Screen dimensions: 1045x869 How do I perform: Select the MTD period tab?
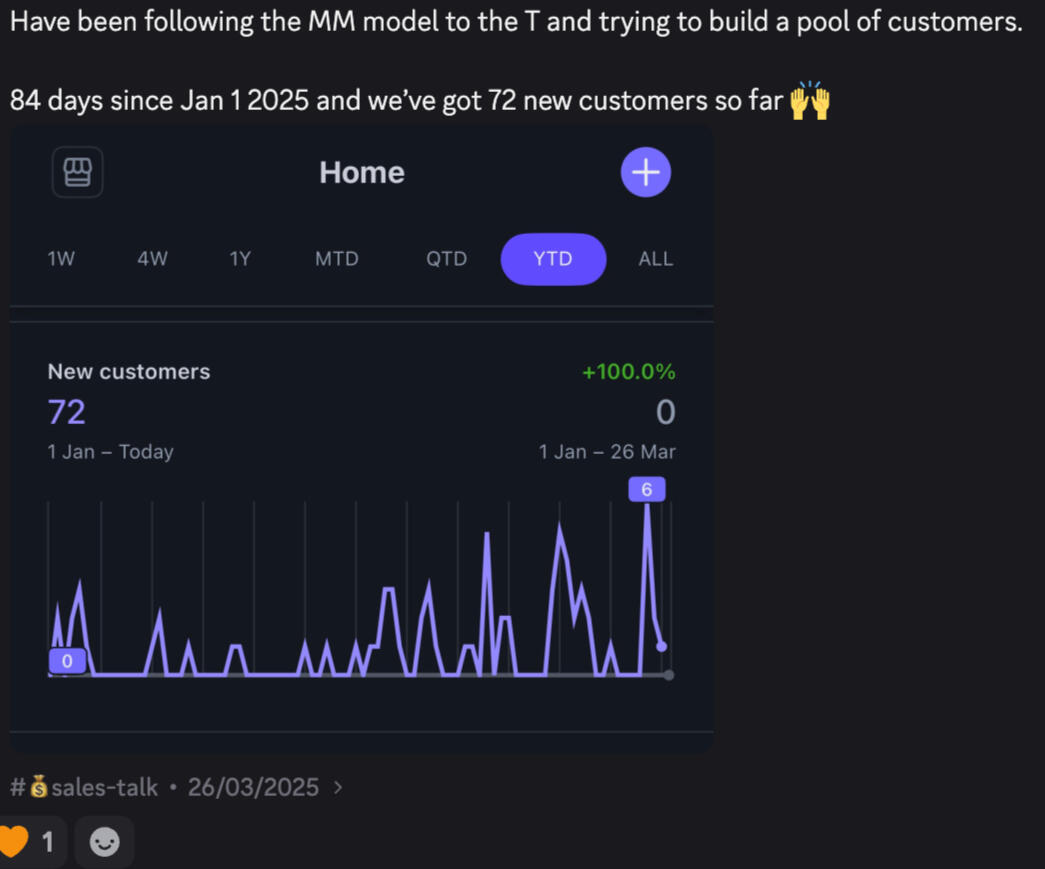pyautogui.click(x=336, y=259)
